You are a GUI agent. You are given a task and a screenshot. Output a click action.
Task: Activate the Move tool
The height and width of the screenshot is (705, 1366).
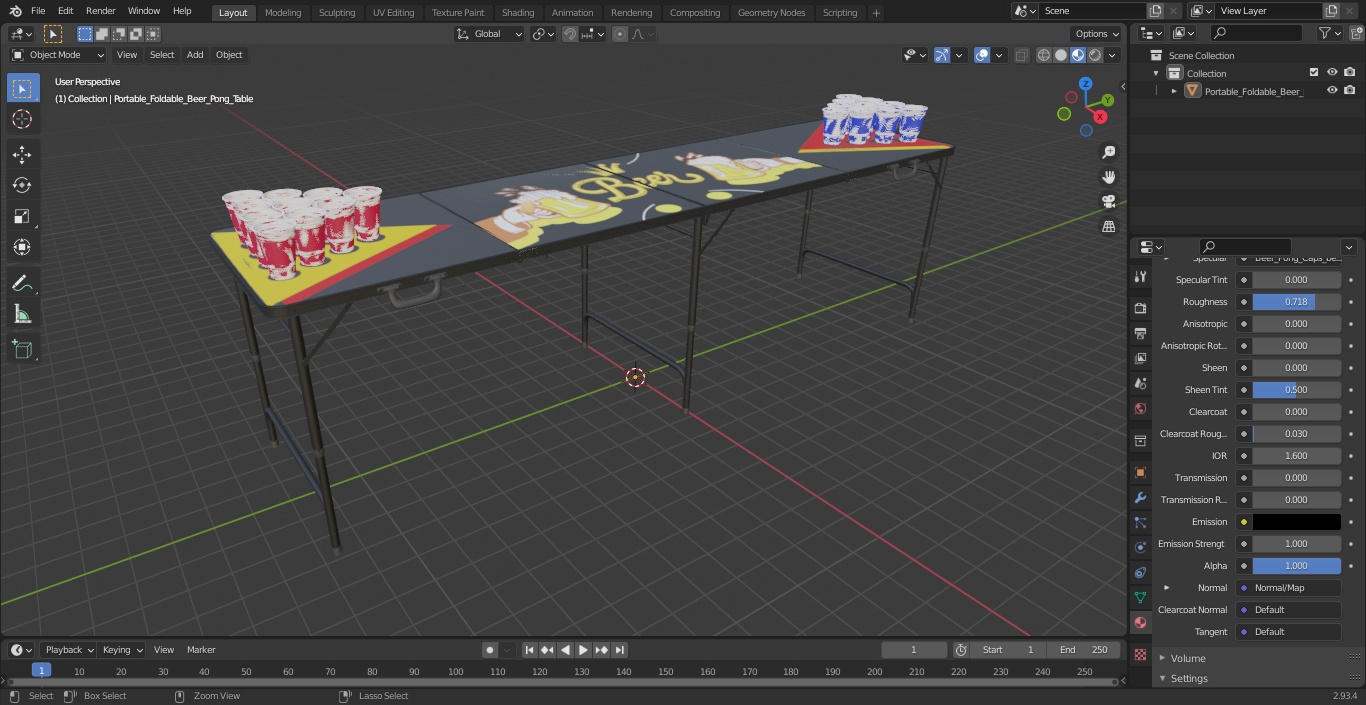(x=22, y=154)
